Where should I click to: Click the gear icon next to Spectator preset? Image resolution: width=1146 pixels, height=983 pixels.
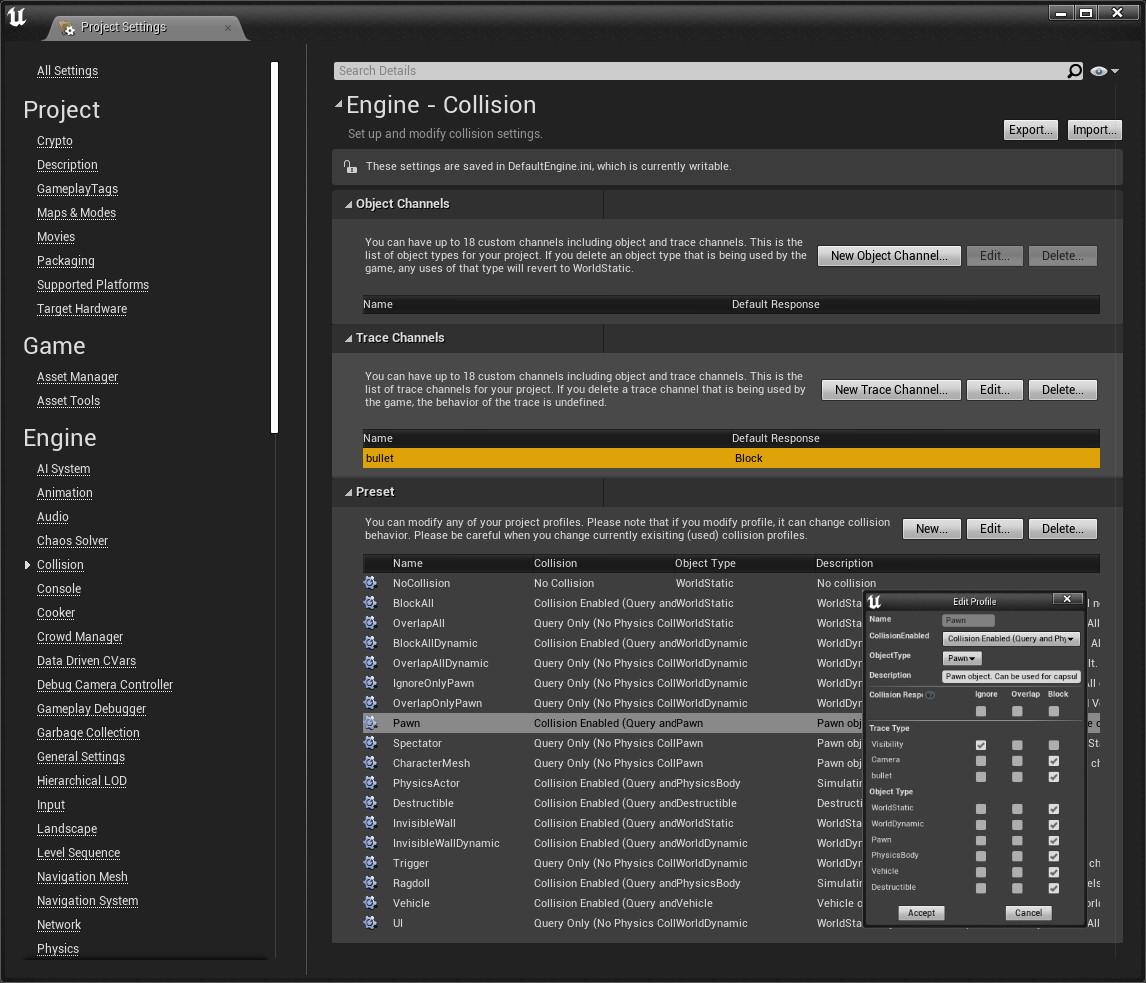(370, 743)
